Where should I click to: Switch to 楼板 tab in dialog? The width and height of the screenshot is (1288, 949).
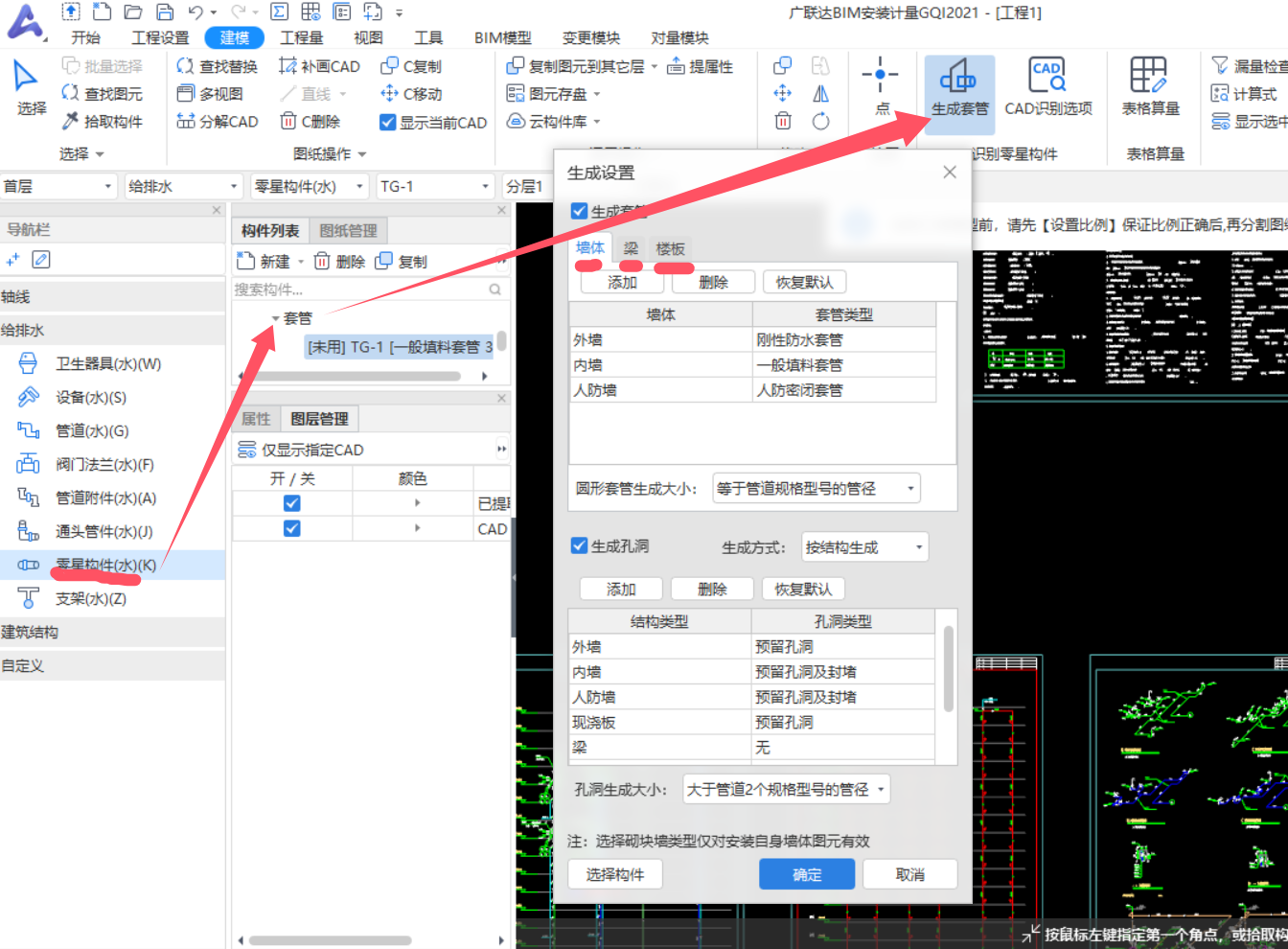[670, 249]
